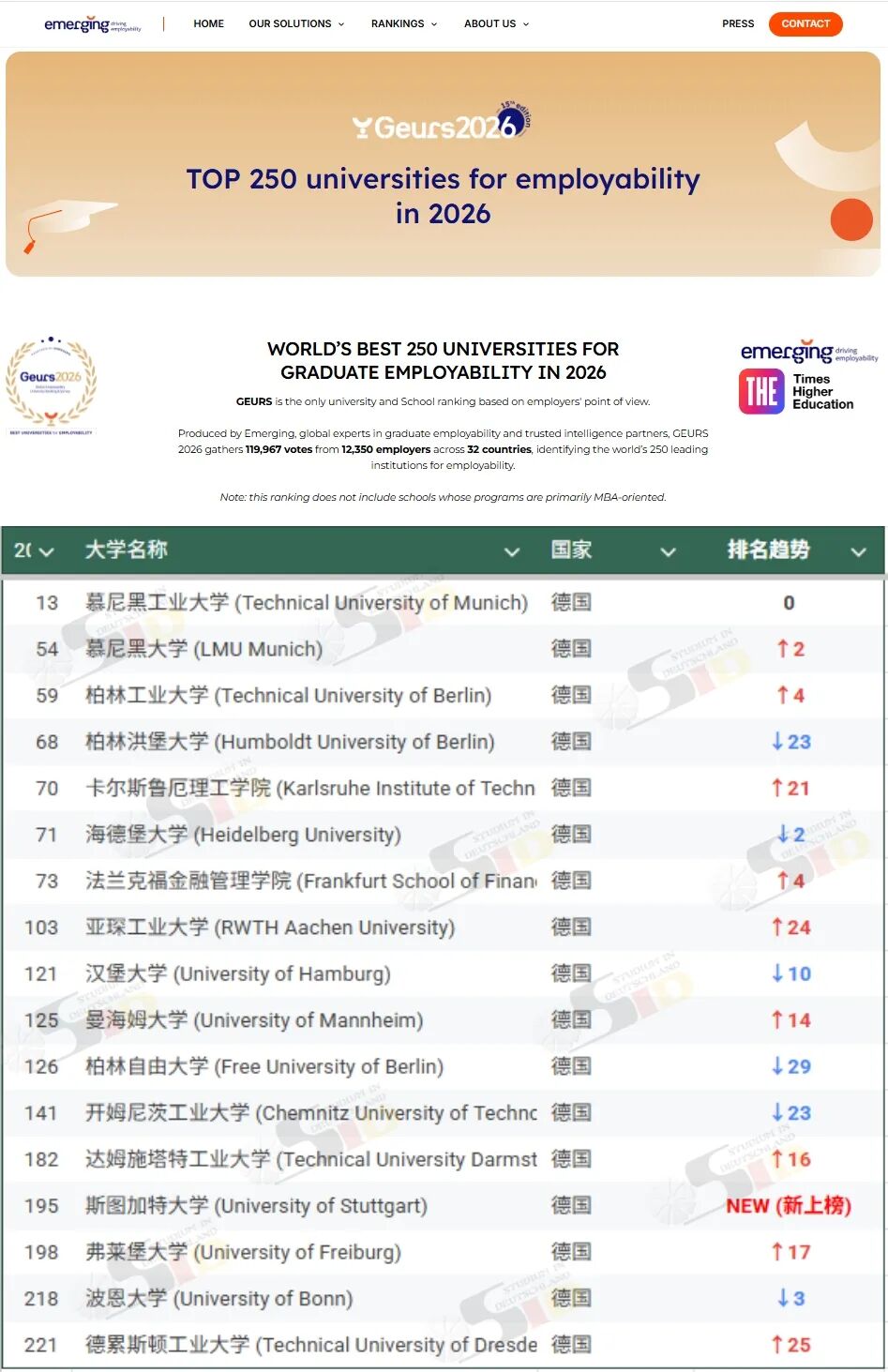Screen dimensions: 888x1372
Task: Click the emerging logo in the navigation bar
Action: [x=91, y=23]
